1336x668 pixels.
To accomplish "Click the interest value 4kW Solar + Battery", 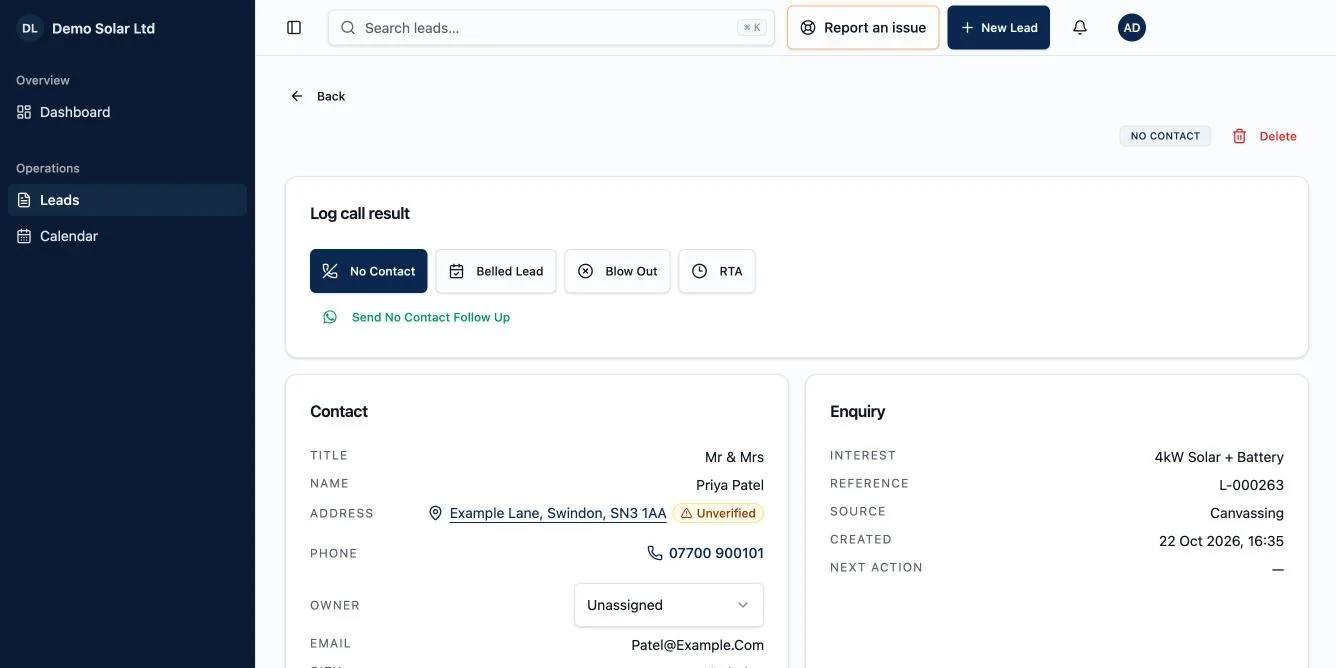I will coord(1219,457).
